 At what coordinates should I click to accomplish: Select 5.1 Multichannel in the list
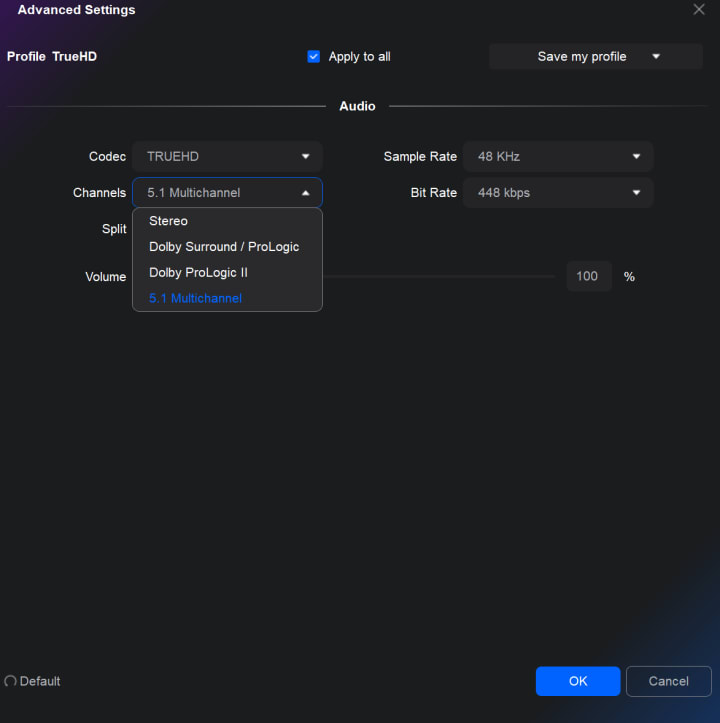[227, 298]
